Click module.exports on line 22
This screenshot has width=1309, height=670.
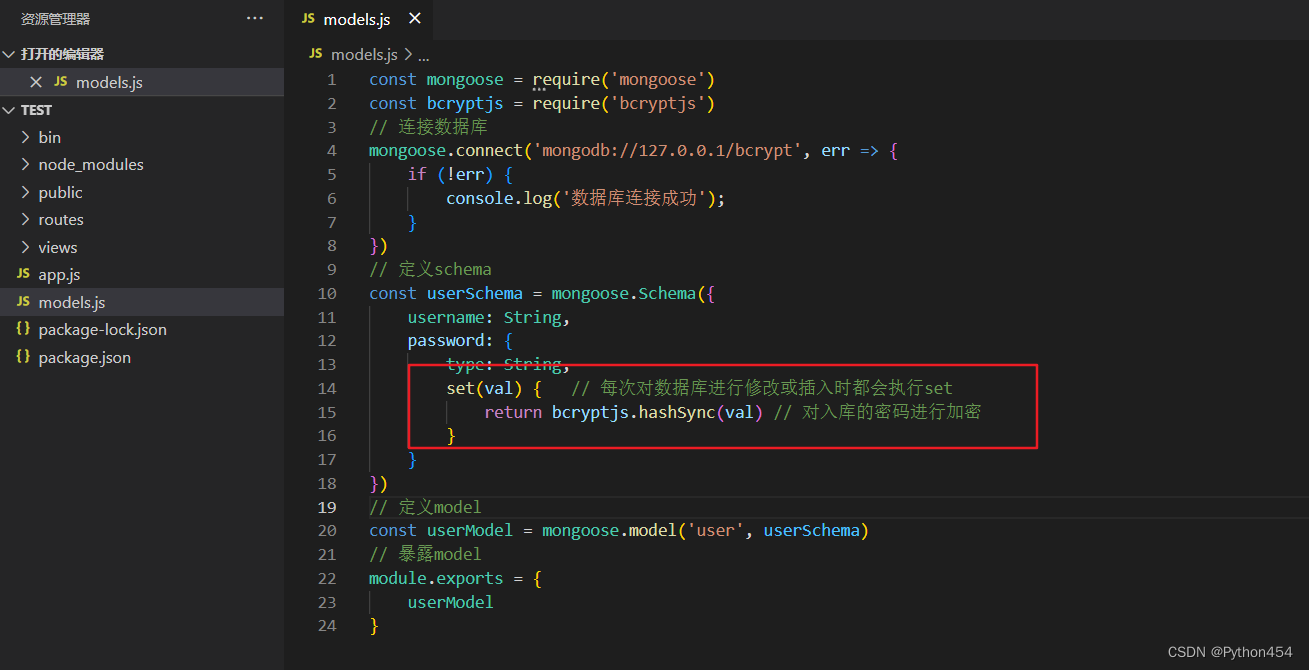click(x=436, y=578)
